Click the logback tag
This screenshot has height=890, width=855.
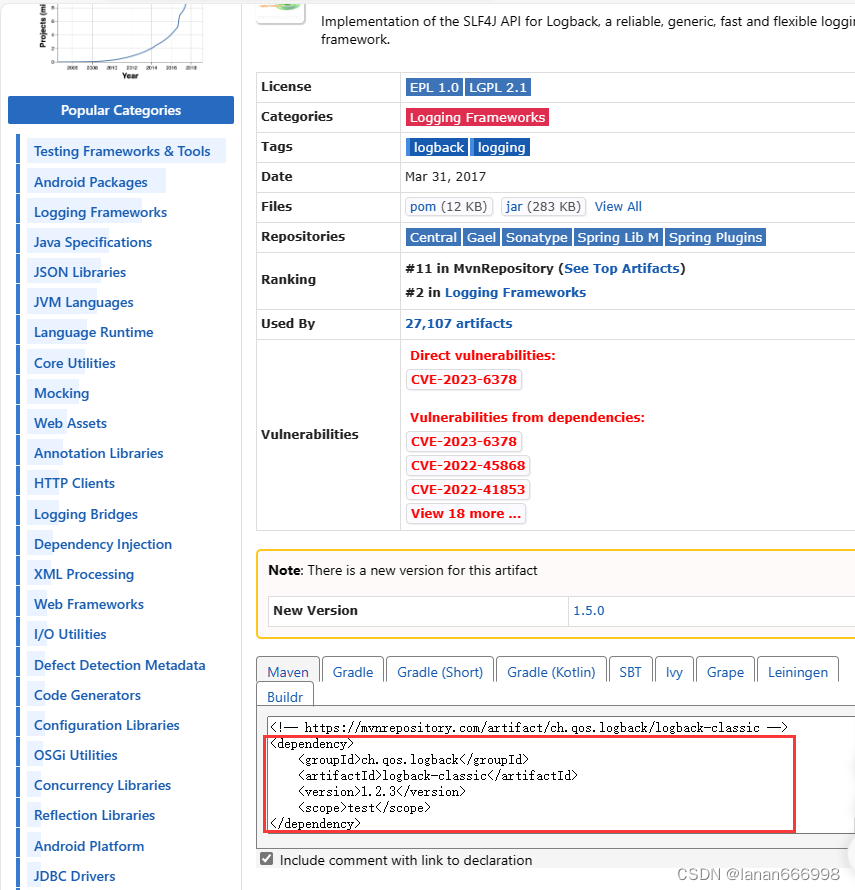(x=437, y=148)
